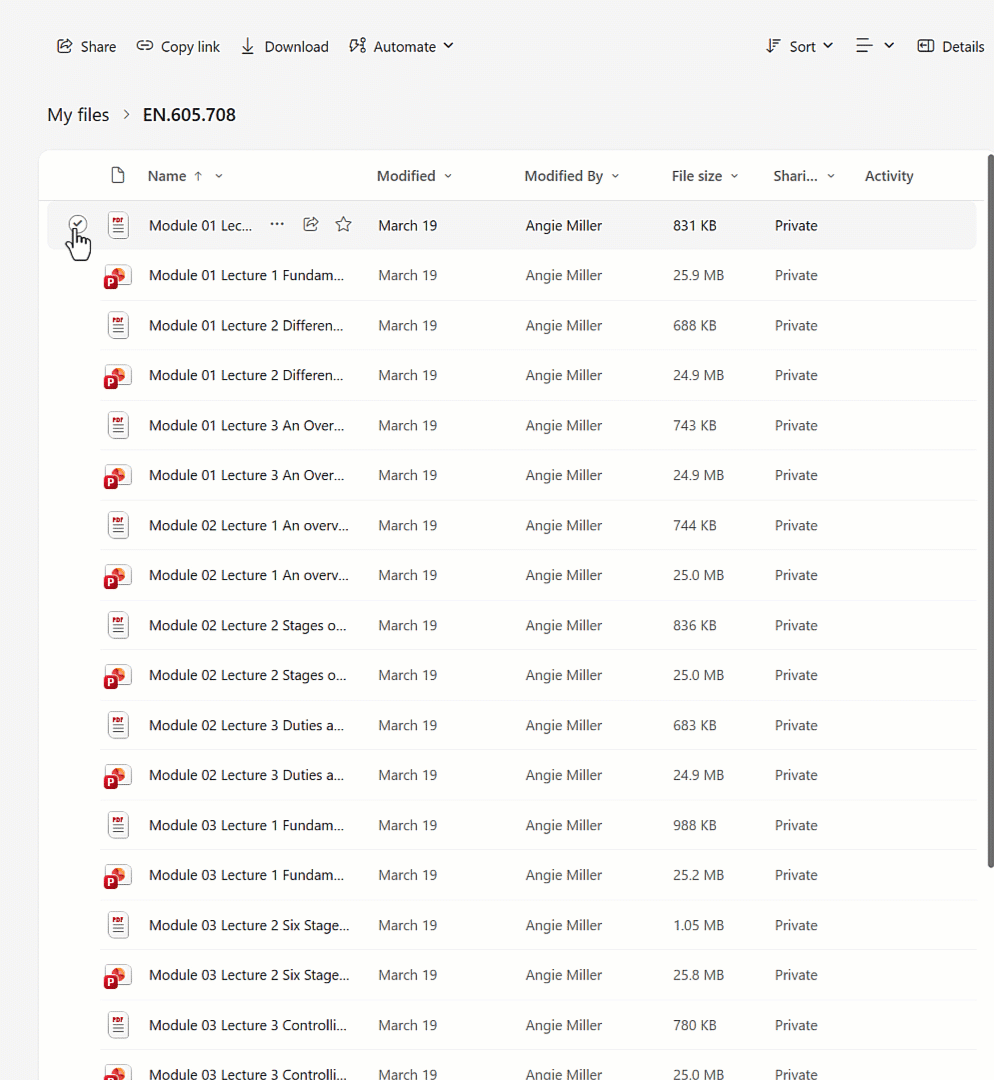The height and width of the screenshot is (1080, 994).
Task: Click the PowerPoint icon of Module 01 Lecture 3 file
Action: coord(117,476)
